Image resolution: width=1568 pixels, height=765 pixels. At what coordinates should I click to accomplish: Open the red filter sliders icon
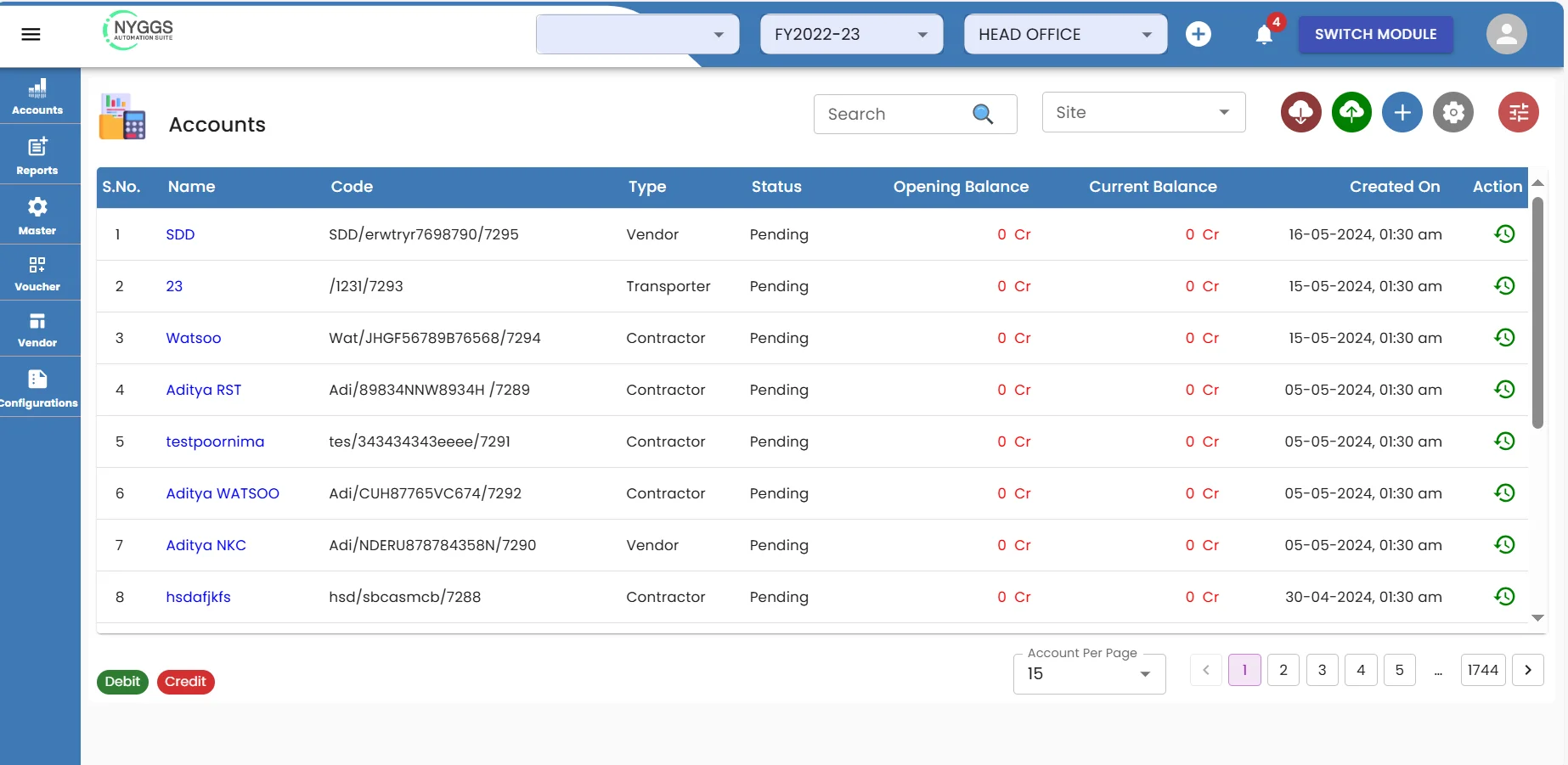coord(1519,112)
